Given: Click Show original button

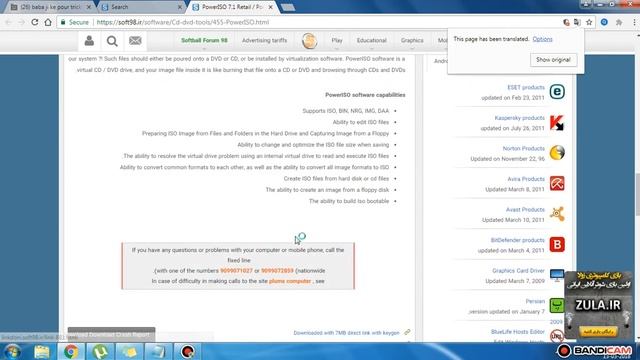Looking at the screenshot, I should pos(553,60).
